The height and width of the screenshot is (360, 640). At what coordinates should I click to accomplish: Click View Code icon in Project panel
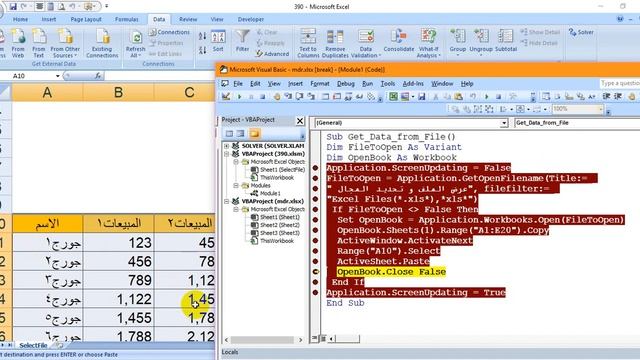coord(229,133)
